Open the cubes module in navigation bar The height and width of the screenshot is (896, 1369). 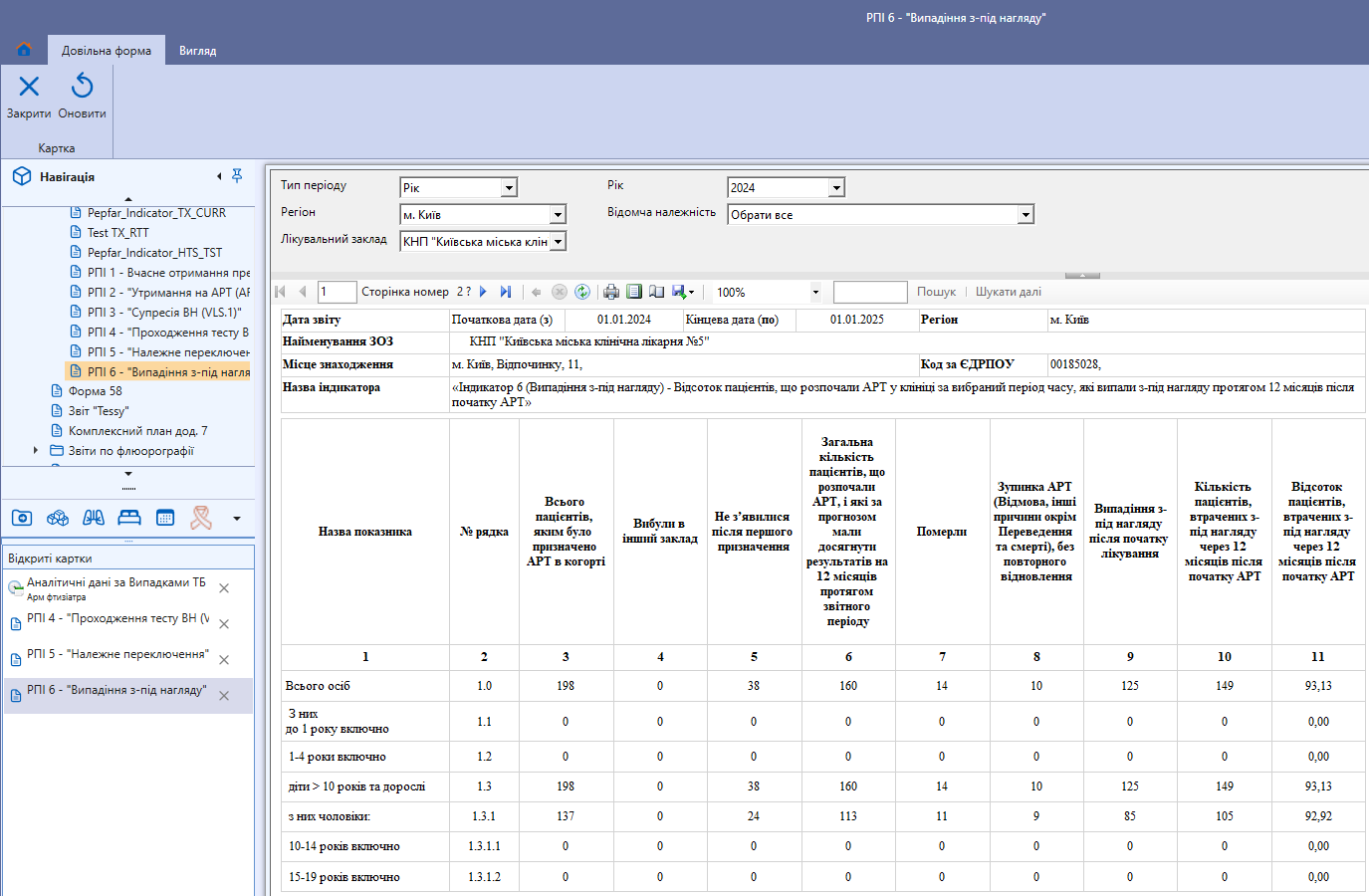pos(58,518)
